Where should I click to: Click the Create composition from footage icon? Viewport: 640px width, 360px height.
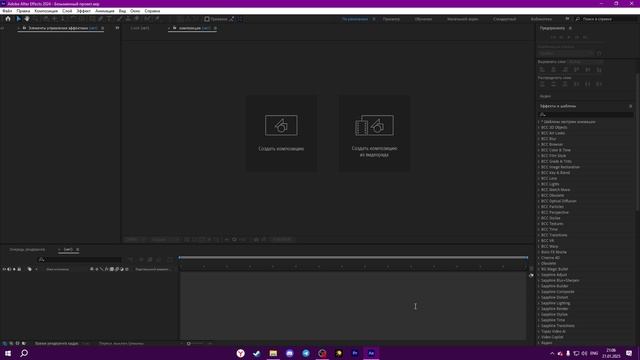click(374, 125)
